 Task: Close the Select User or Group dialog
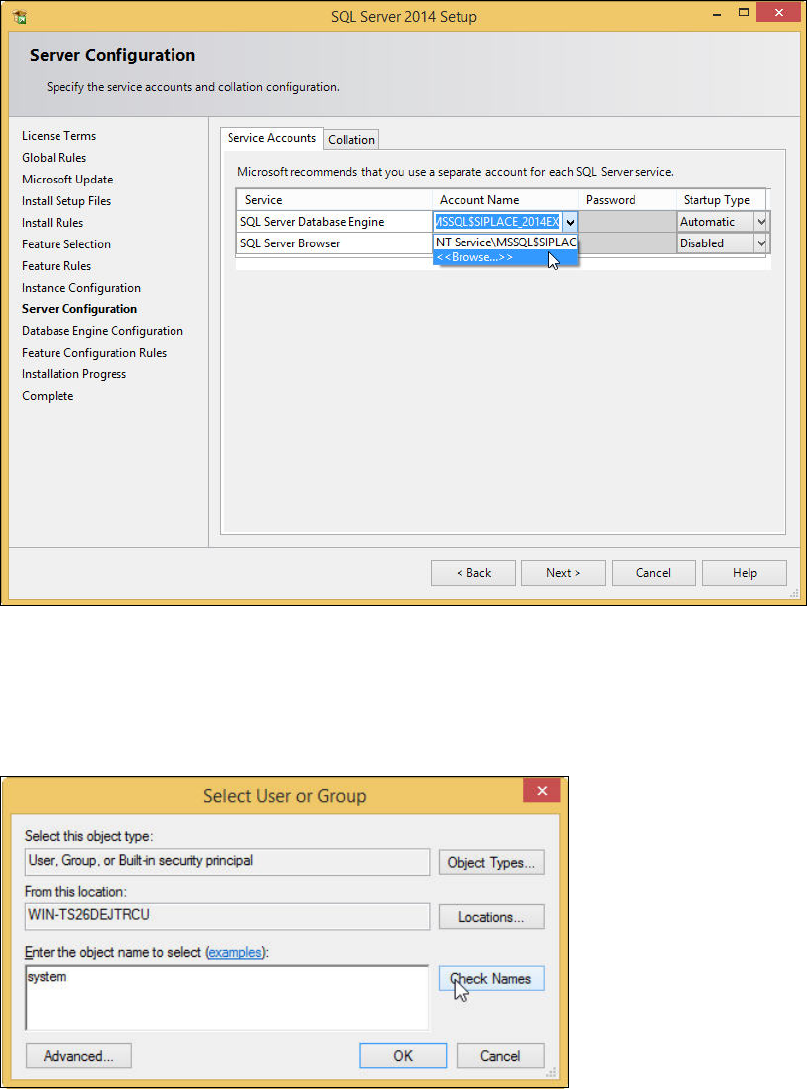pyautogui.click(x=542, y=791)
